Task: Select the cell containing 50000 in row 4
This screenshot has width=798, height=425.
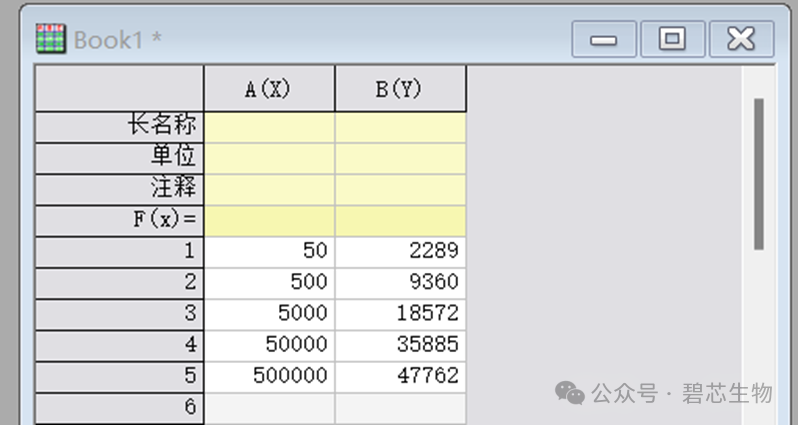Action: (x=269, y=346)
